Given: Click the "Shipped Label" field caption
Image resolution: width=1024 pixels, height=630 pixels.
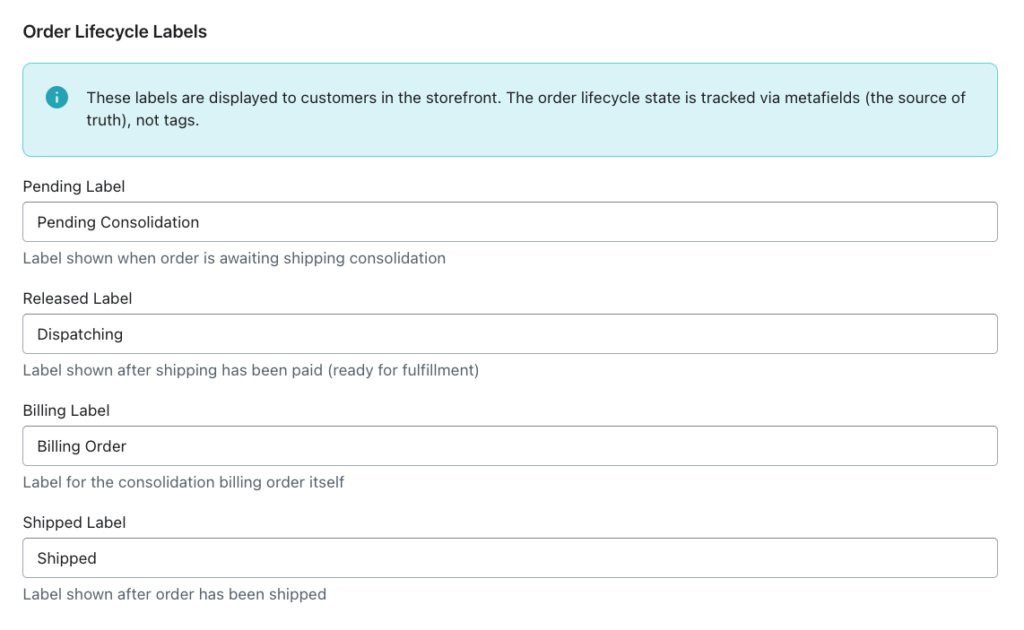Looking at the screenshot, I should pos(73,522).
